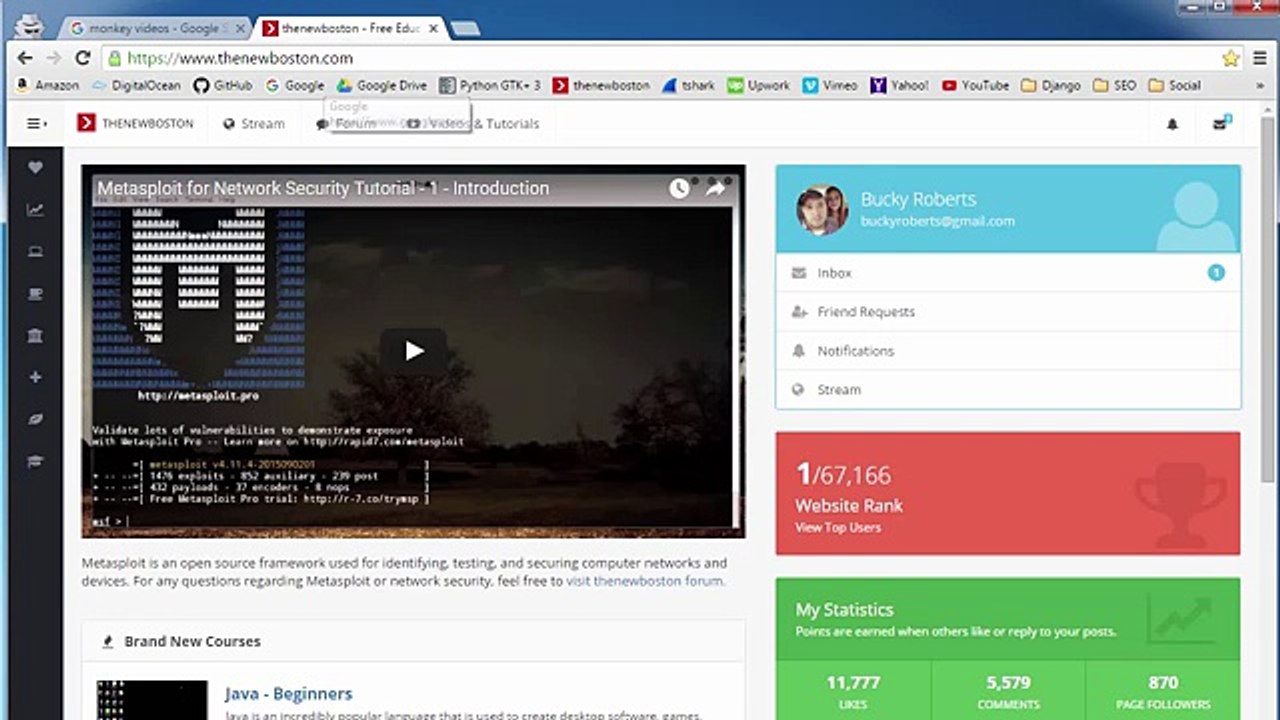Open the messages envelope icon in the header
The height and width of the screenshot is (720, 1280).
click(1221, 123)
